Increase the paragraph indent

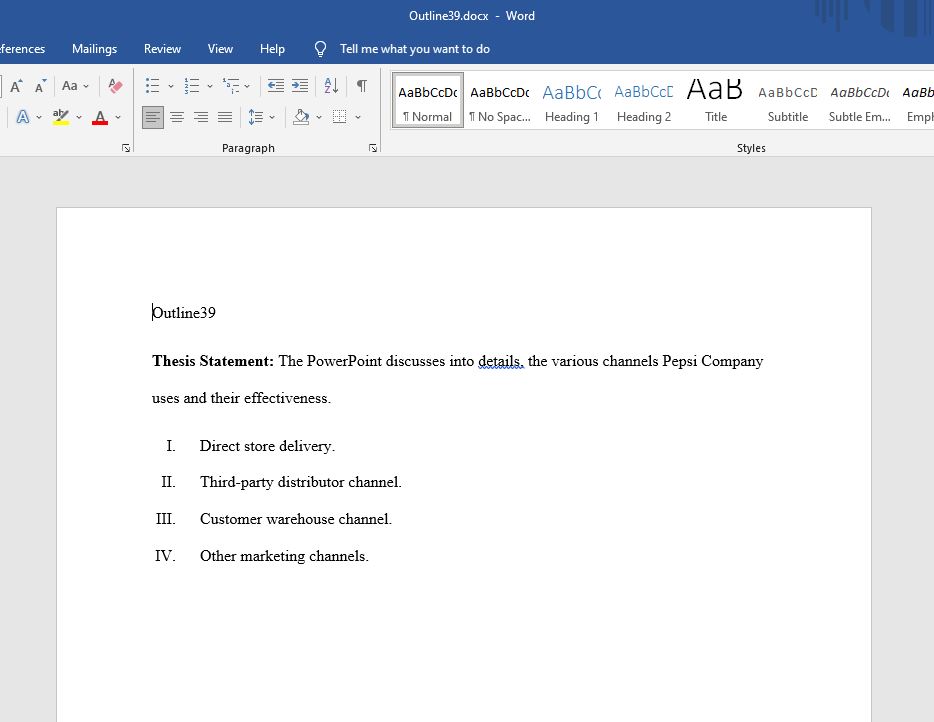tap(300, 86)
